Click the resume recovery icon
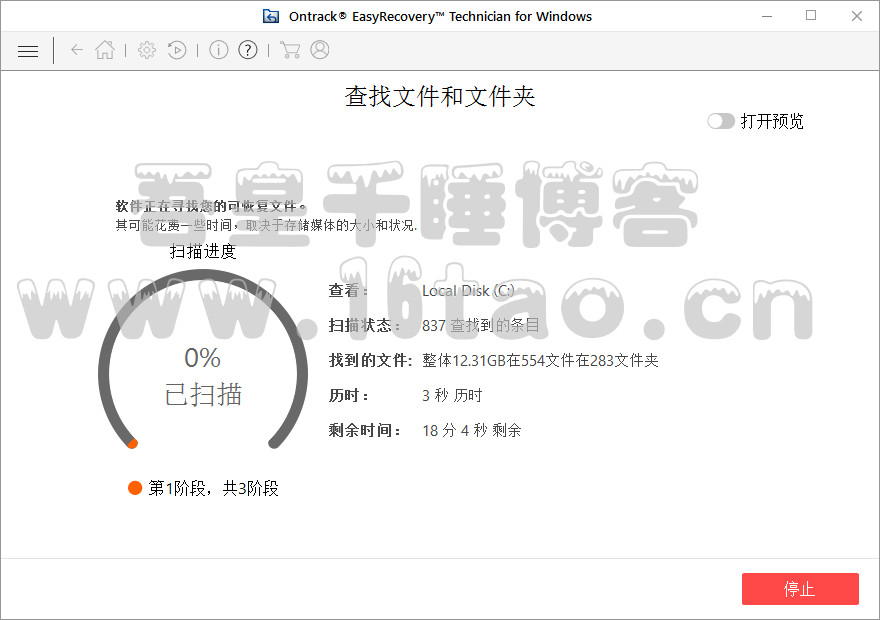This screenshot has height=620, width=880. 177,50
